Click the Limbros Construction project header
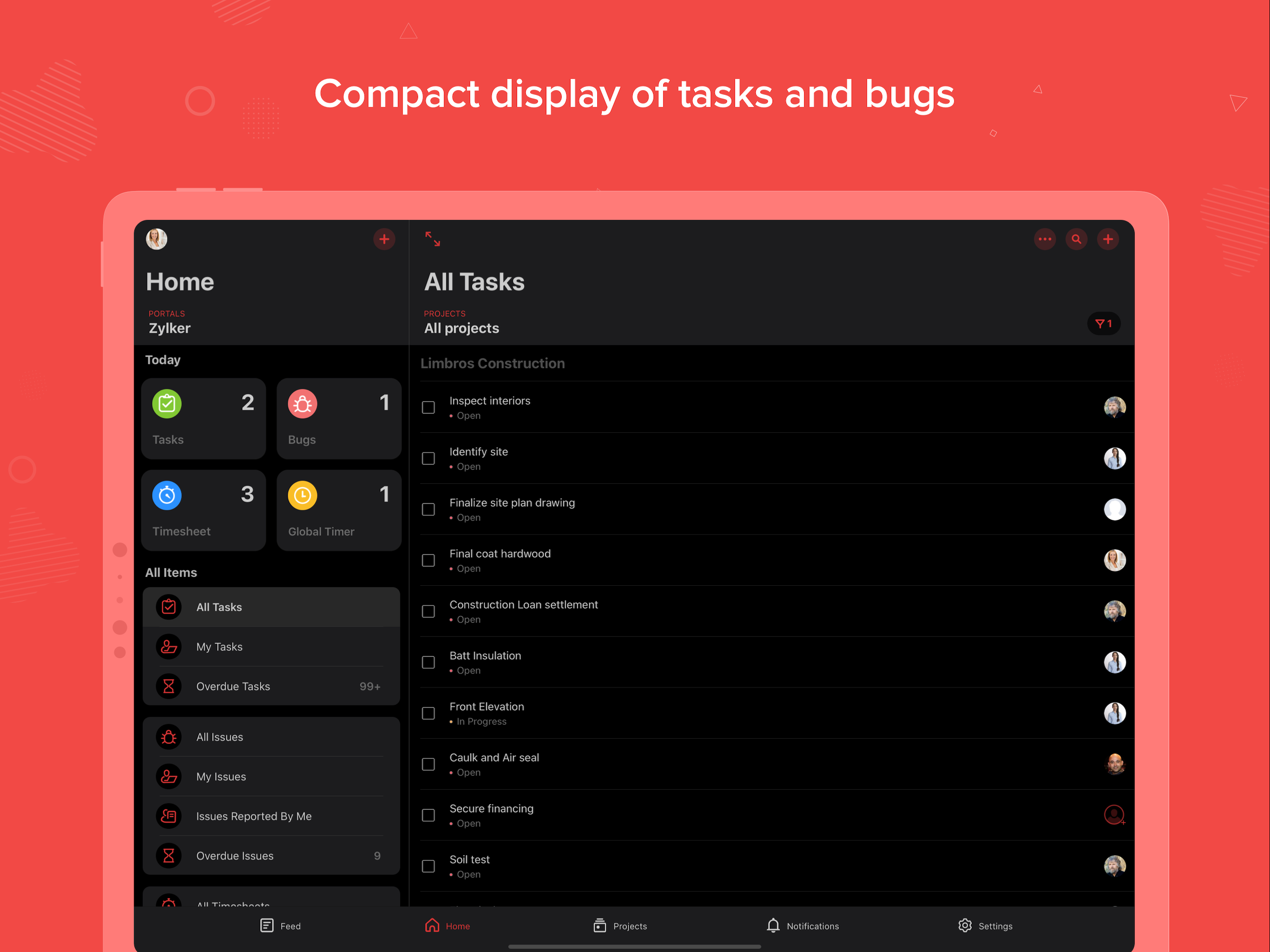Viewport: 1270px width, 952px height. (492, 364)
